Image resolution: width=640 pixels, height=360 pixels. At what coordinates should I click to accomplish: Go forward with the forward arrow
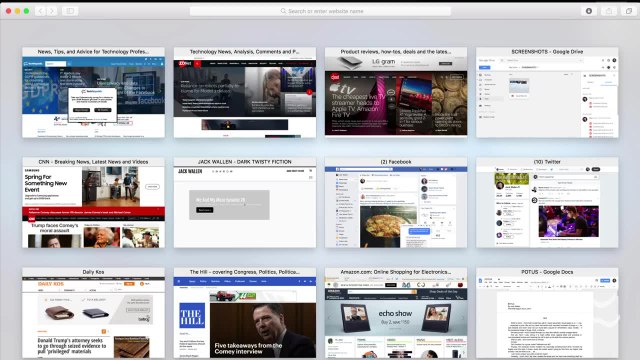(52, 11)
